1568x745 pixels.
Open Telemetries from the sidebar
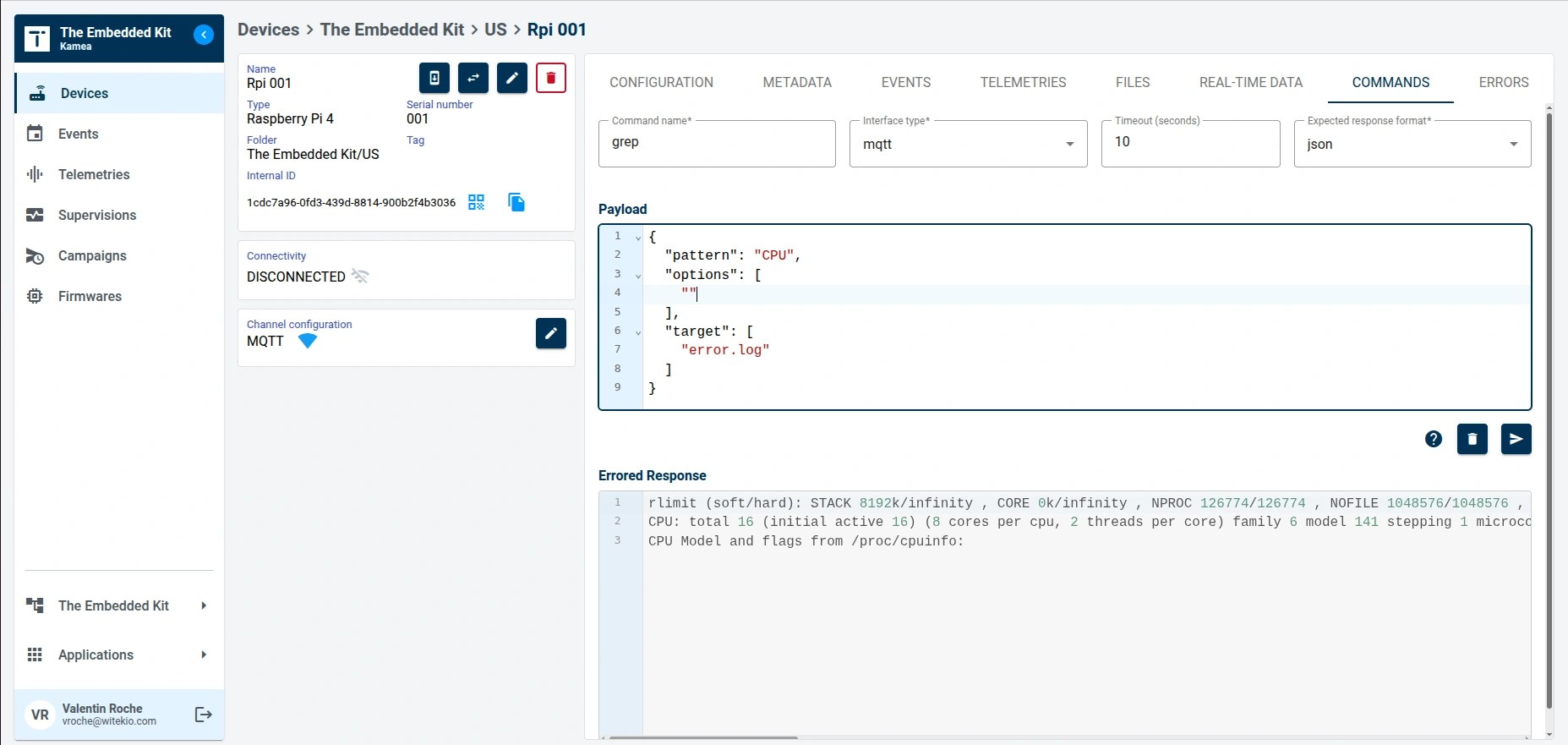(x=119, y=174)
